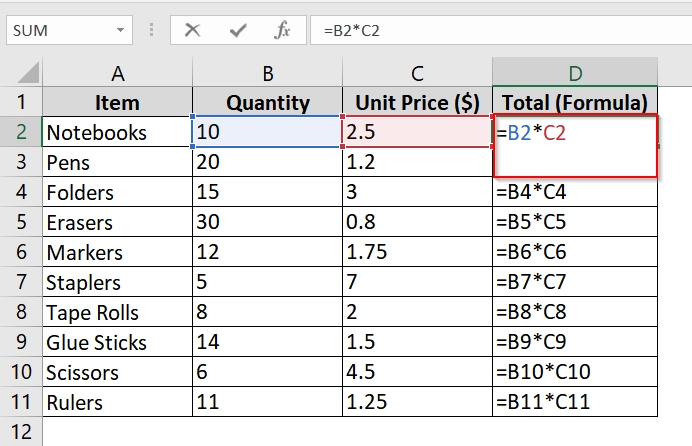The image size is (692, 446).
Task: Select column A header
Action: (117, 72)
